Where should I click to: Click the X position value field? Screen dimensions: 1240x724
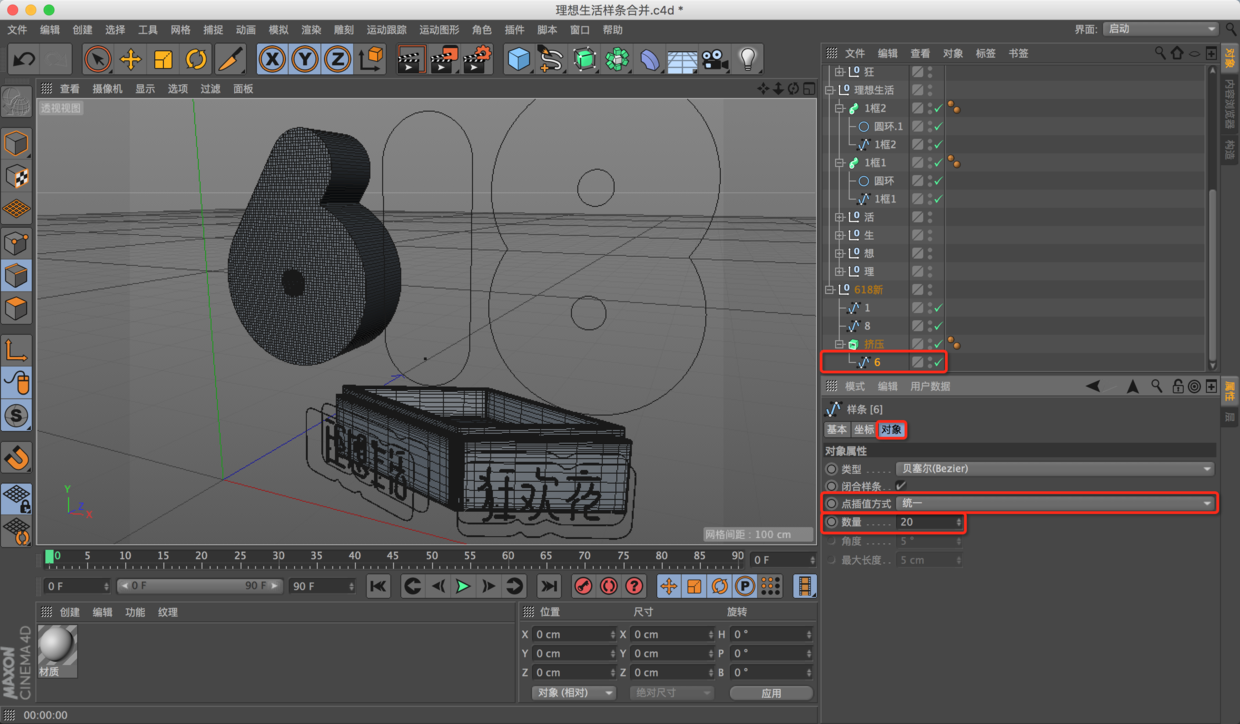tap(575, 634)
